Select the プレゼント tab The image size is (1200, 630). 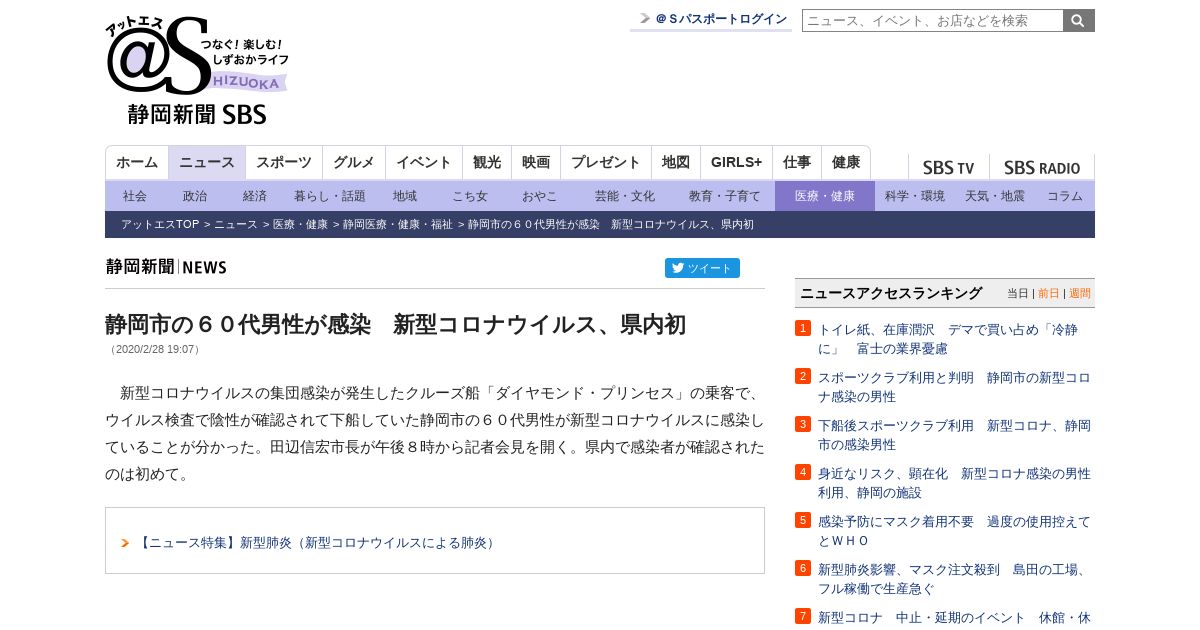(x=606, y=162)
